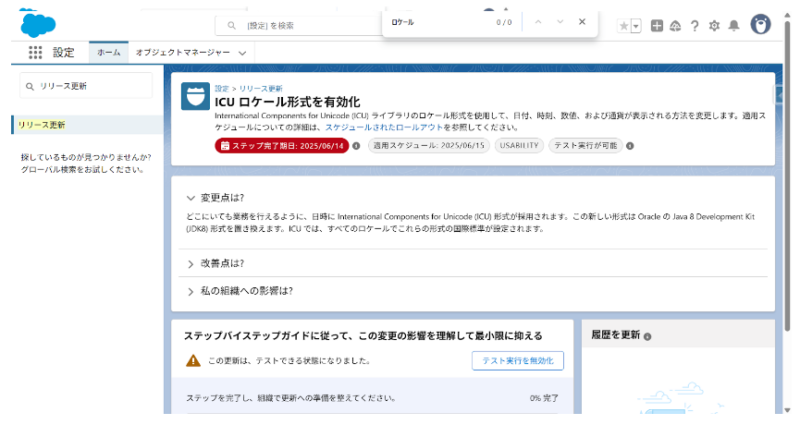Click the ICU ロケール形式を有効化 heading

point(287,102)
